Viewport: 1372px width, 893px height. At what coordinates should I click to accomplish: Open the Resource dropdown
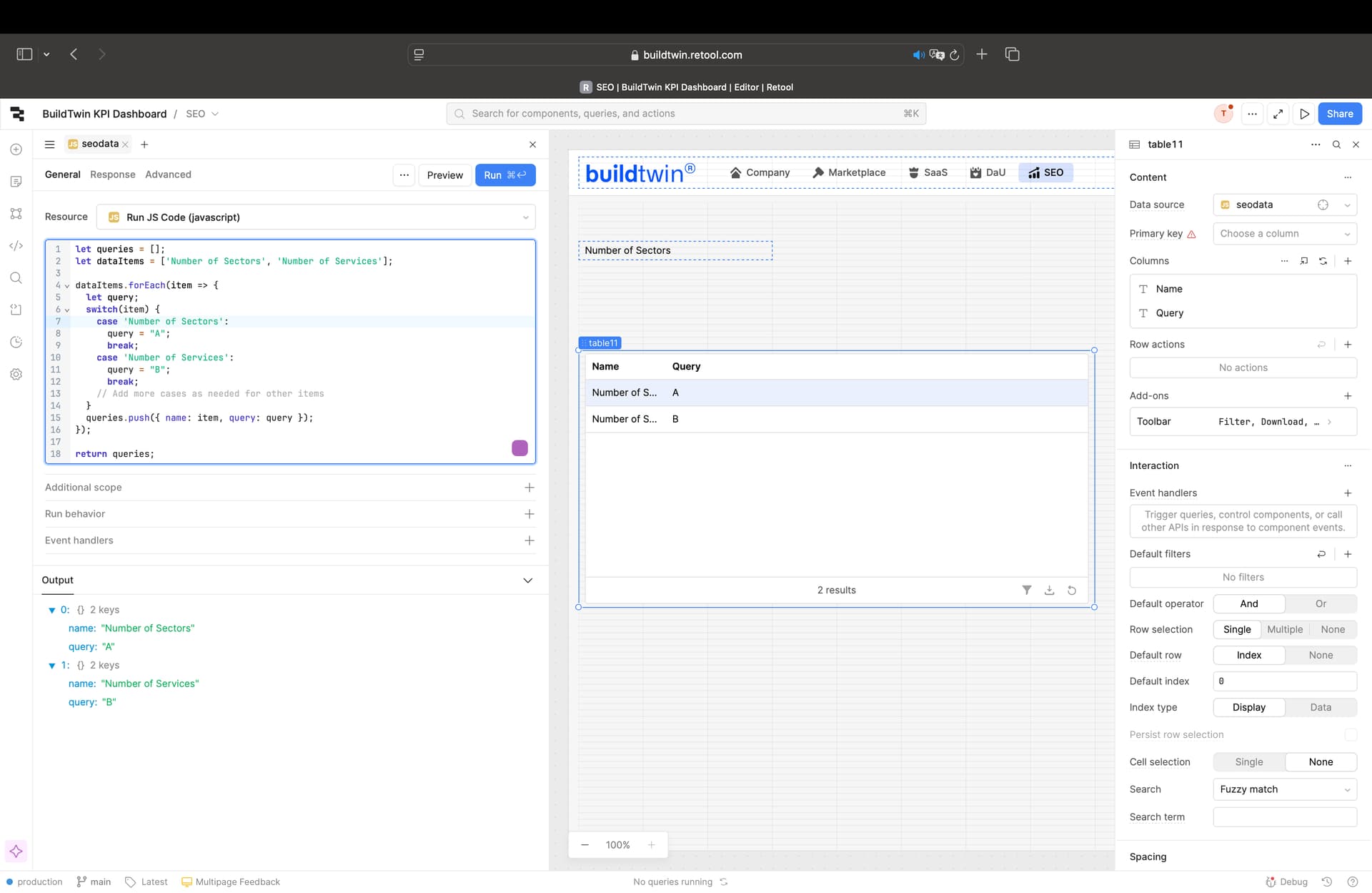click(x=316, y=217)
